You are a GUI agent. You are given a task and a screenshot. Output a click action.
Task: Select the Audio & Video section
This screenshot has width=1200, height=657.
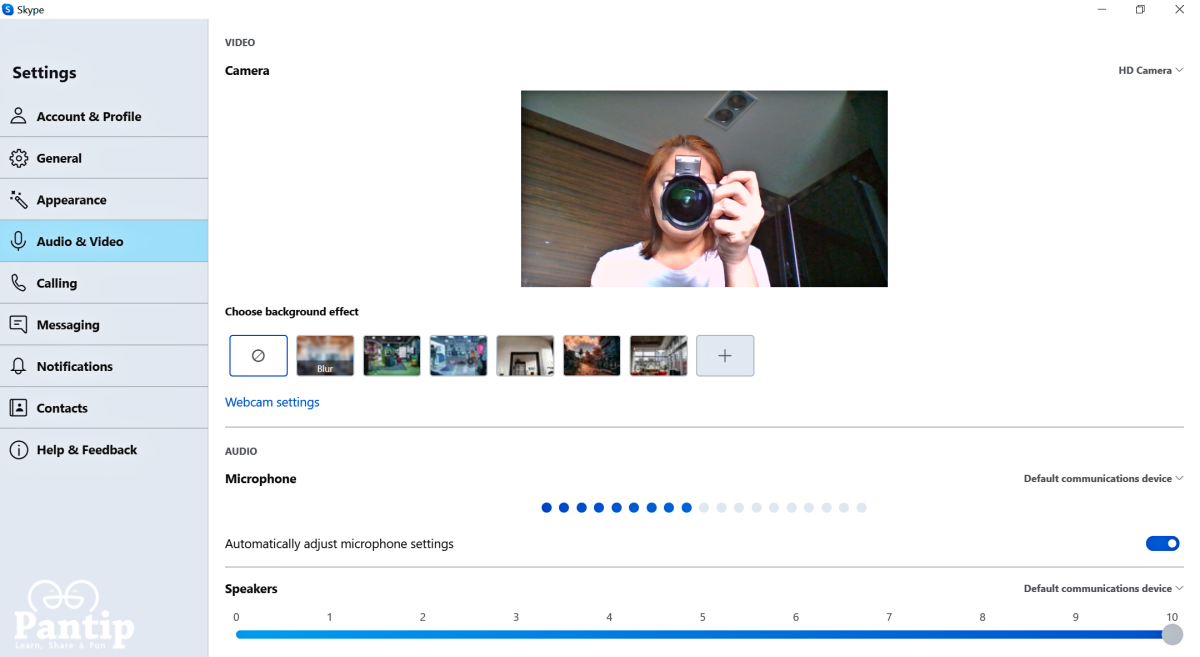click(104, 241)
